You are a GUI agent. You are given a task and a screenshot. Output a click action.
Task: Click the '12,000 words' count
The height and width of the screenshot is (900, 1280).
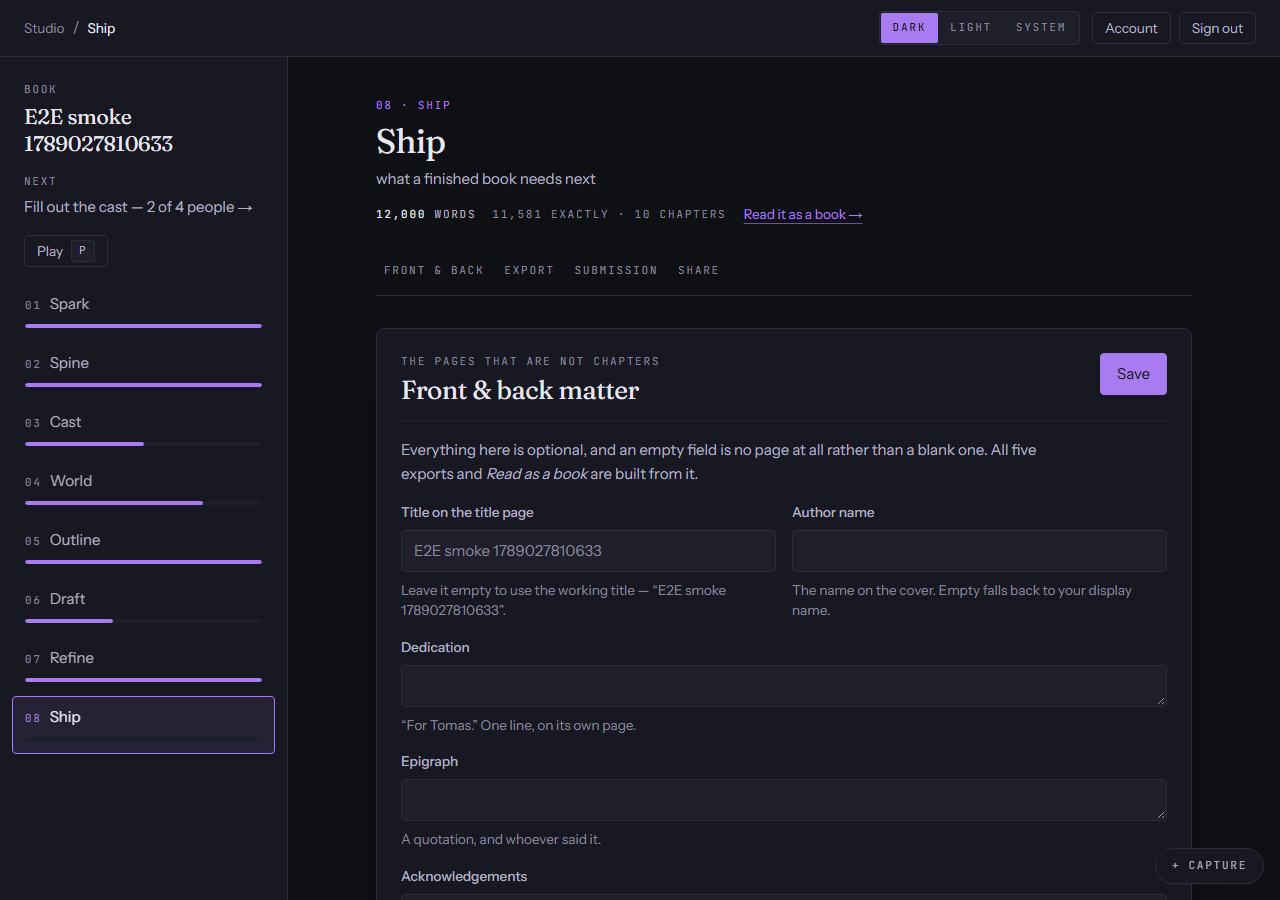[426, 214]
